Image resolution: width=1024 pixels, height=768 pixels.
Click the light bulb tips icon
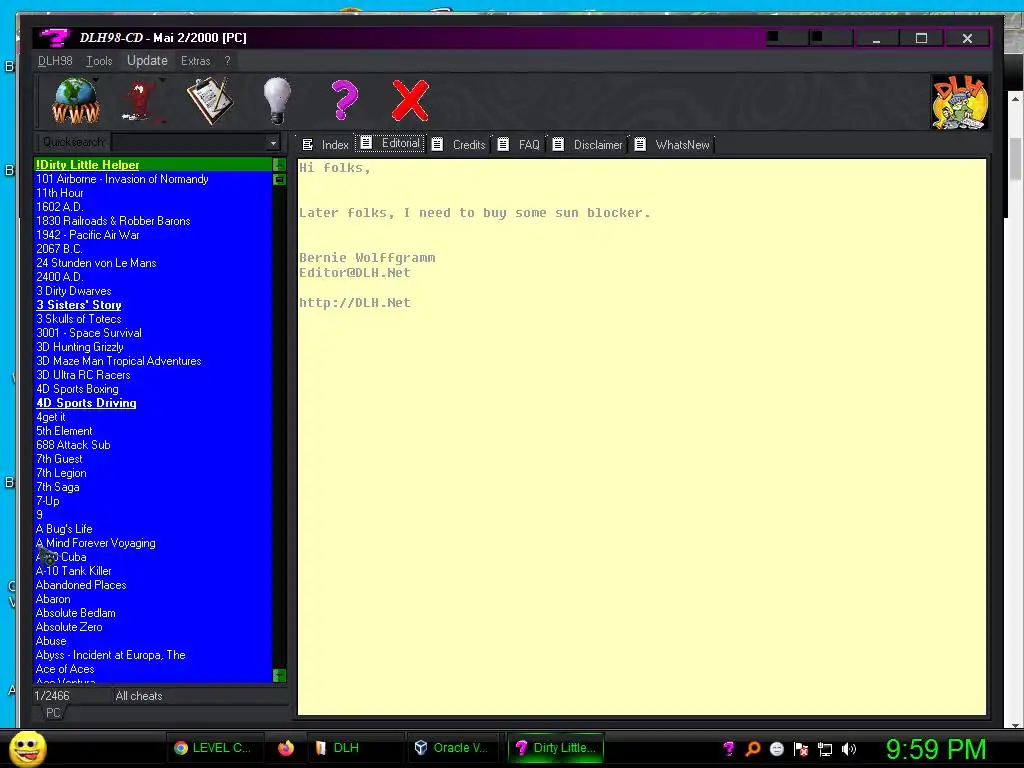(x=277, y=100)
